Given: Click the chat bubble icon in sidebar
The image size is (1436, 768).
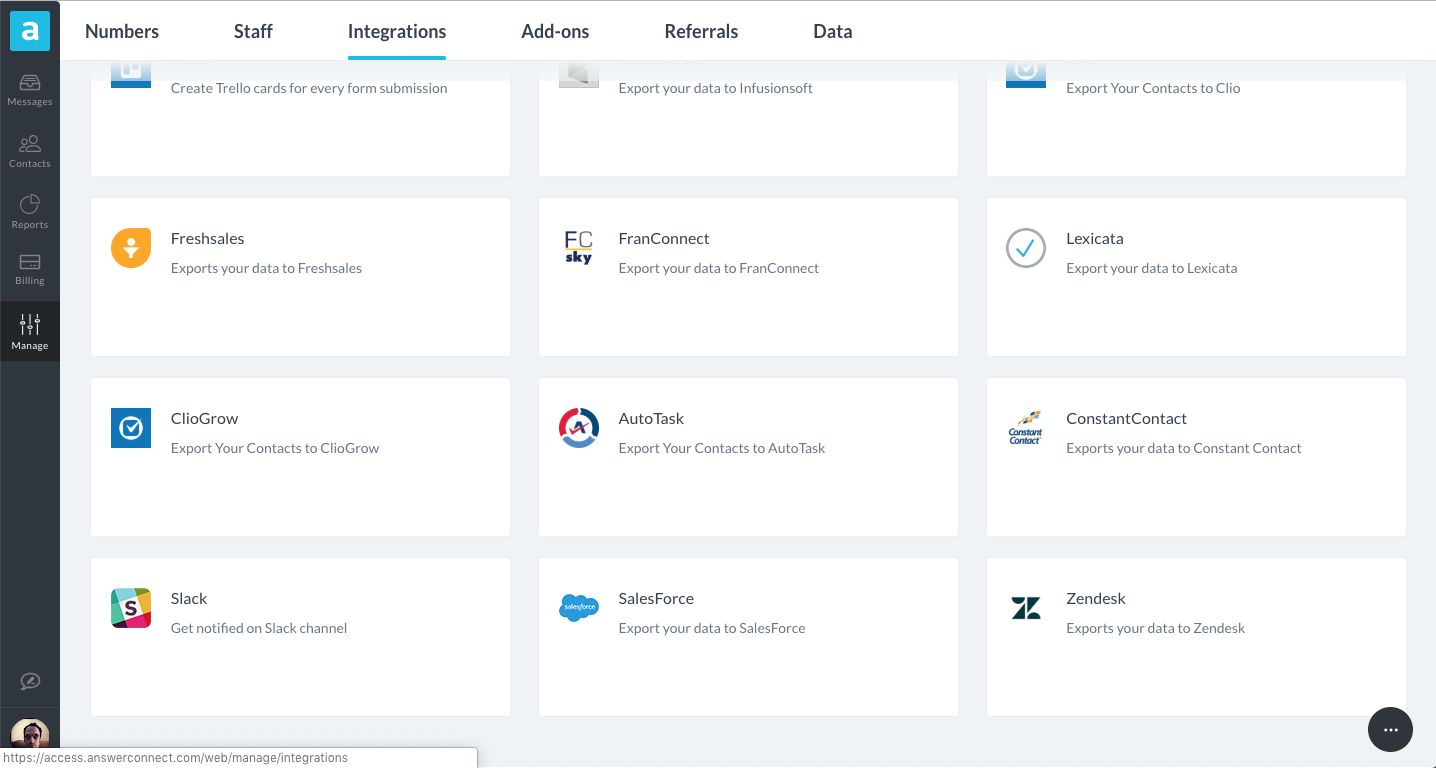Looking at the screenshot, I should click(30, 681).
